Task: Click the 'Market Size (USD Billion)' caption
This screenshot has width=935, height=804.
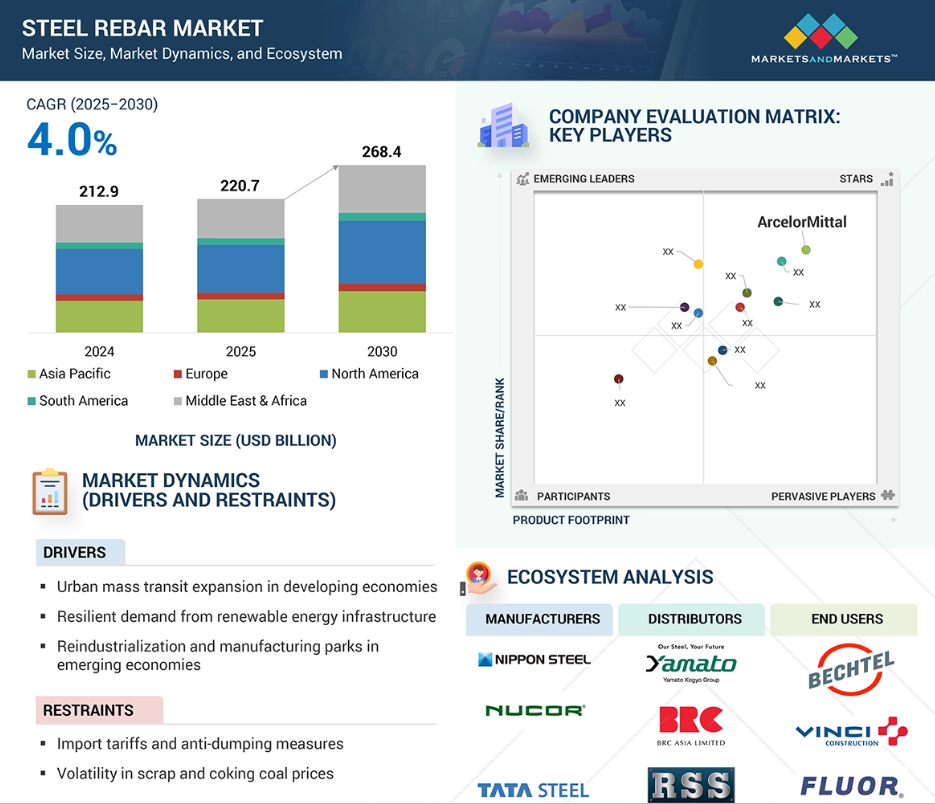Action: [x=236, y=441]
